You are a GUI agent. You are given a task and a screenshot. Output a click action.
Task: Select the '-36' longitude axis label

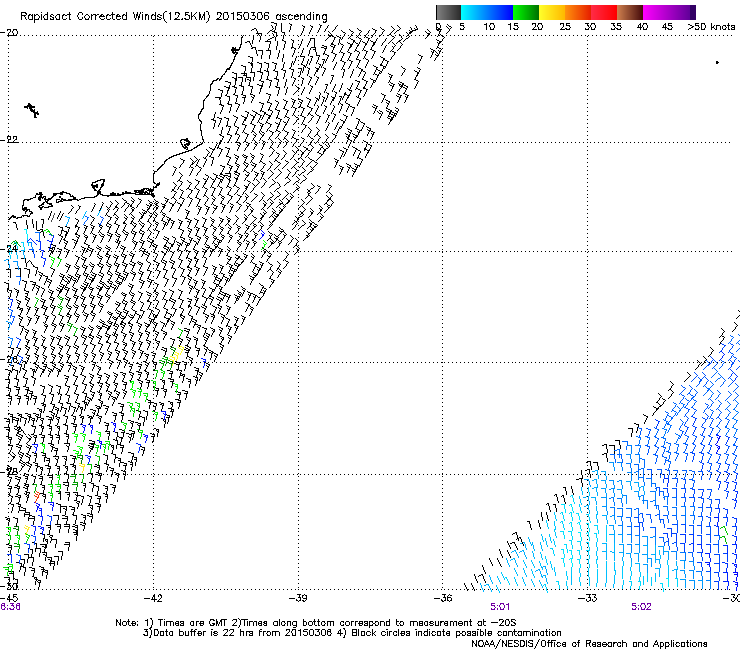click(x=443, y=598)
